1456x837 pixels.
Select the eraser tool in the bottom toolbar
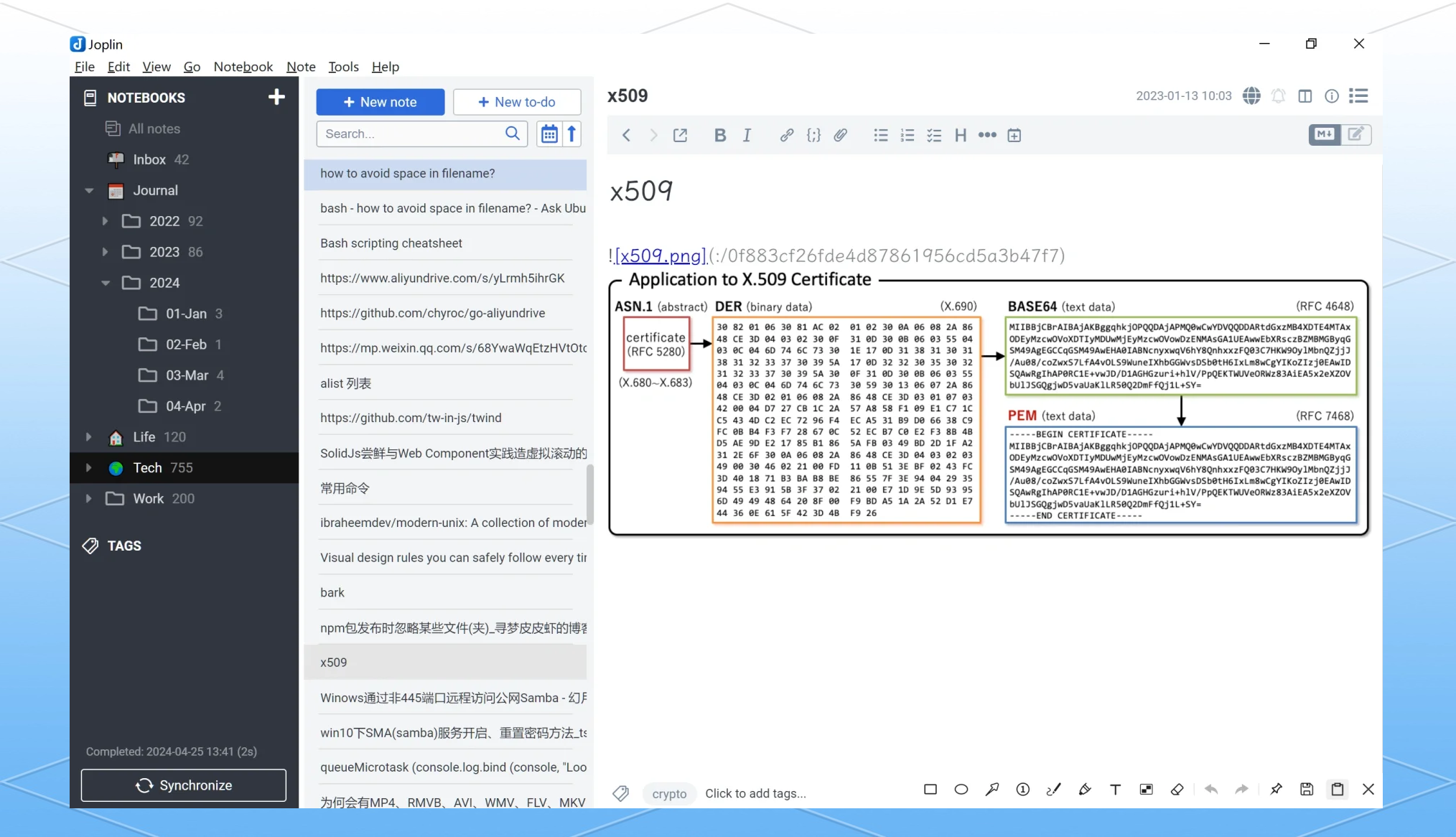coord(1177,790)
